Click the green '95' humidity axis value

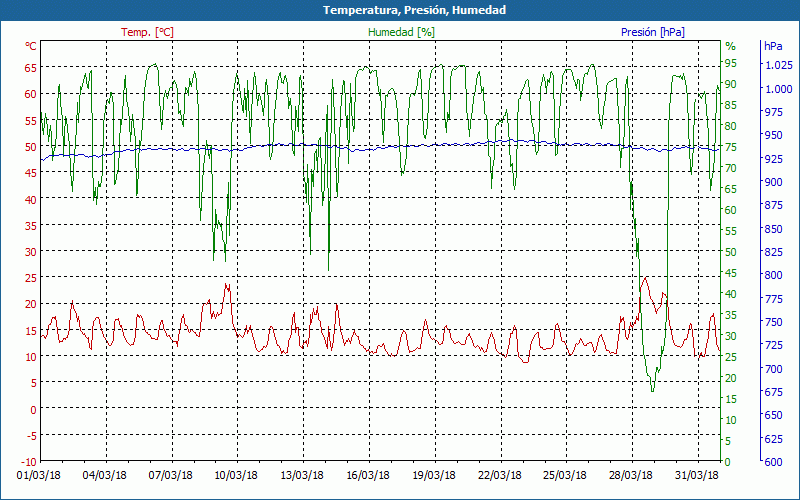click(x=731, y=63)
